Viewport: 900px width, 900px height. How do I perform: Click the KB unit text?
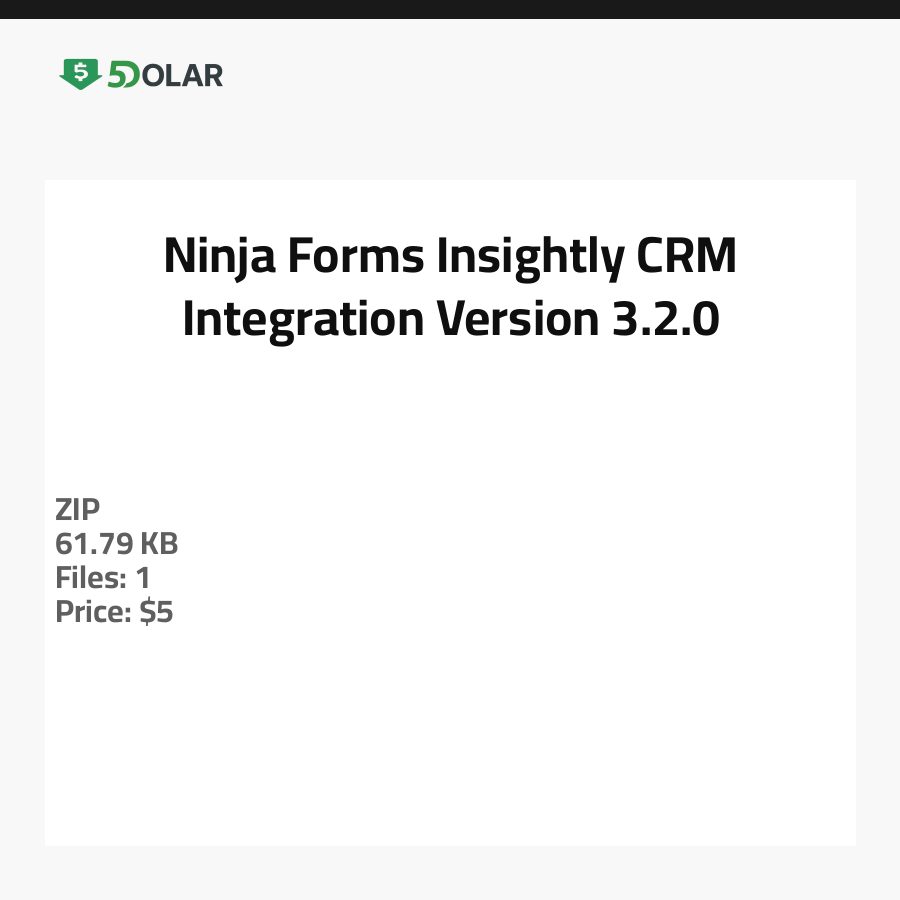(x=158, y=544)
